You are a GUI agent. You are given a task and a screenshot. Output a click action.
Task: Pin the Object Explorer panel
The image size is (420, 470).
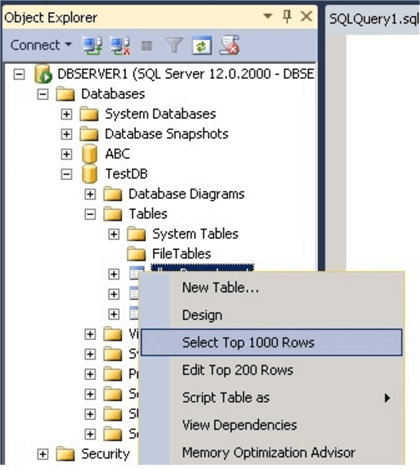coord(287,16)
